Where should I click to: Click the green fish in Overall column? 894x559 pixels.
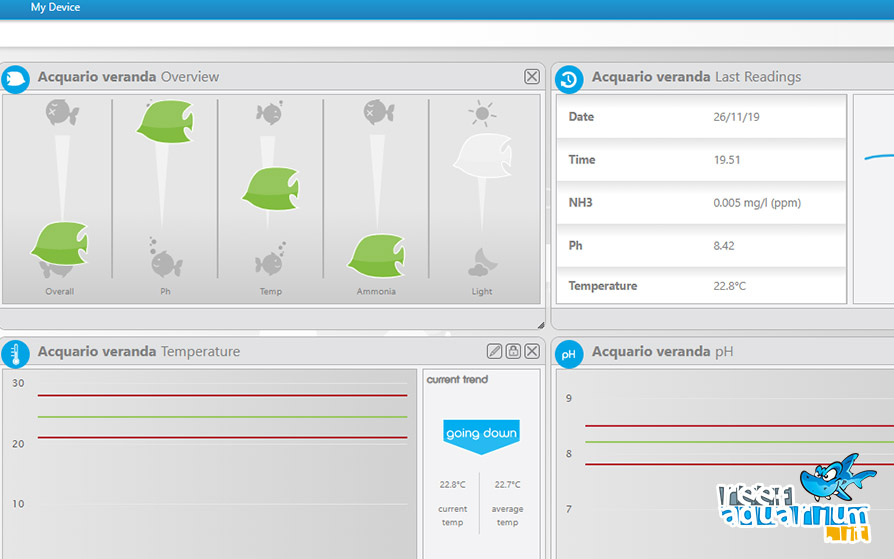[x=60, y=244]
